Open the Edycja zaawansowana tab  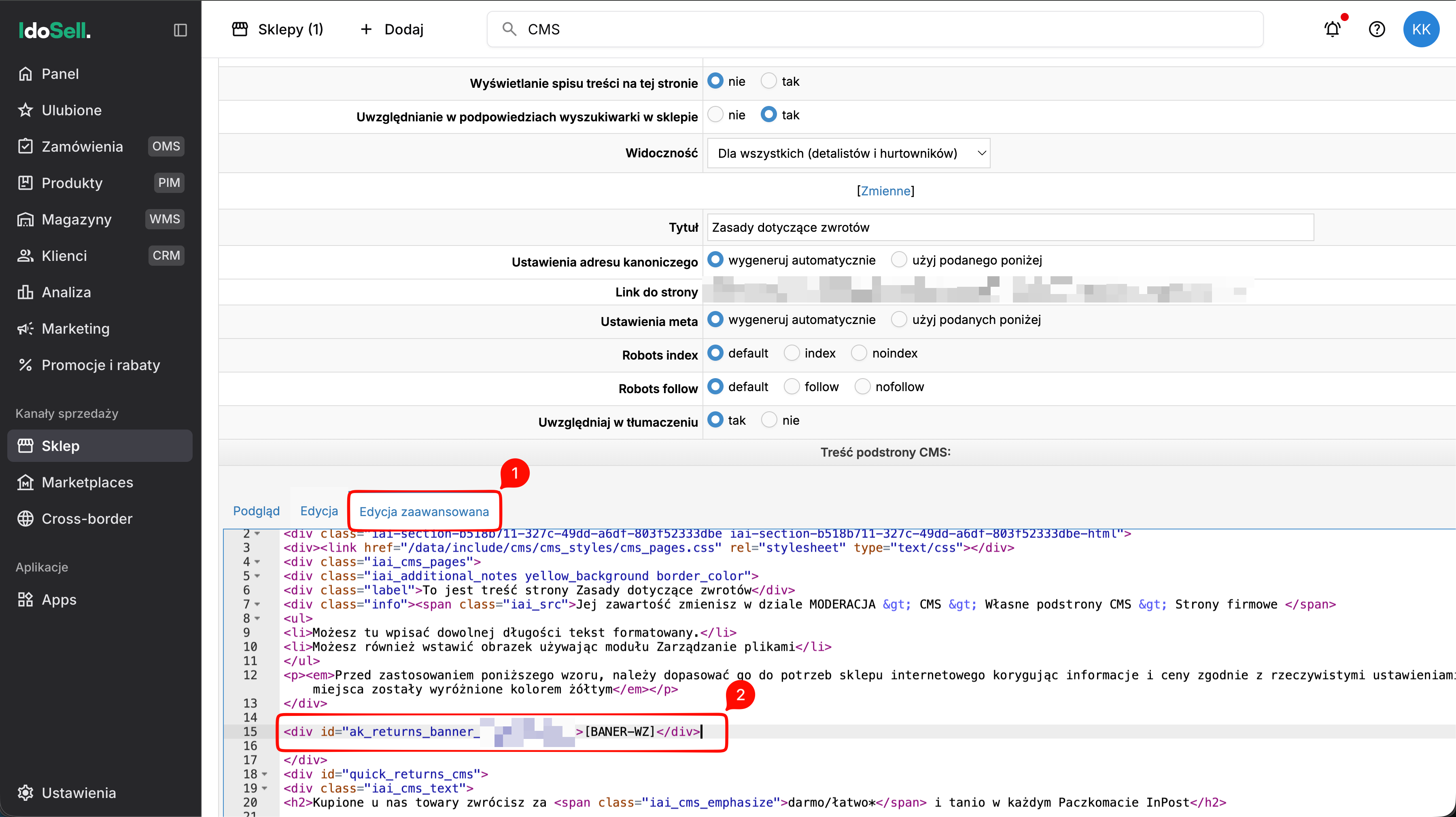point(424,511)
